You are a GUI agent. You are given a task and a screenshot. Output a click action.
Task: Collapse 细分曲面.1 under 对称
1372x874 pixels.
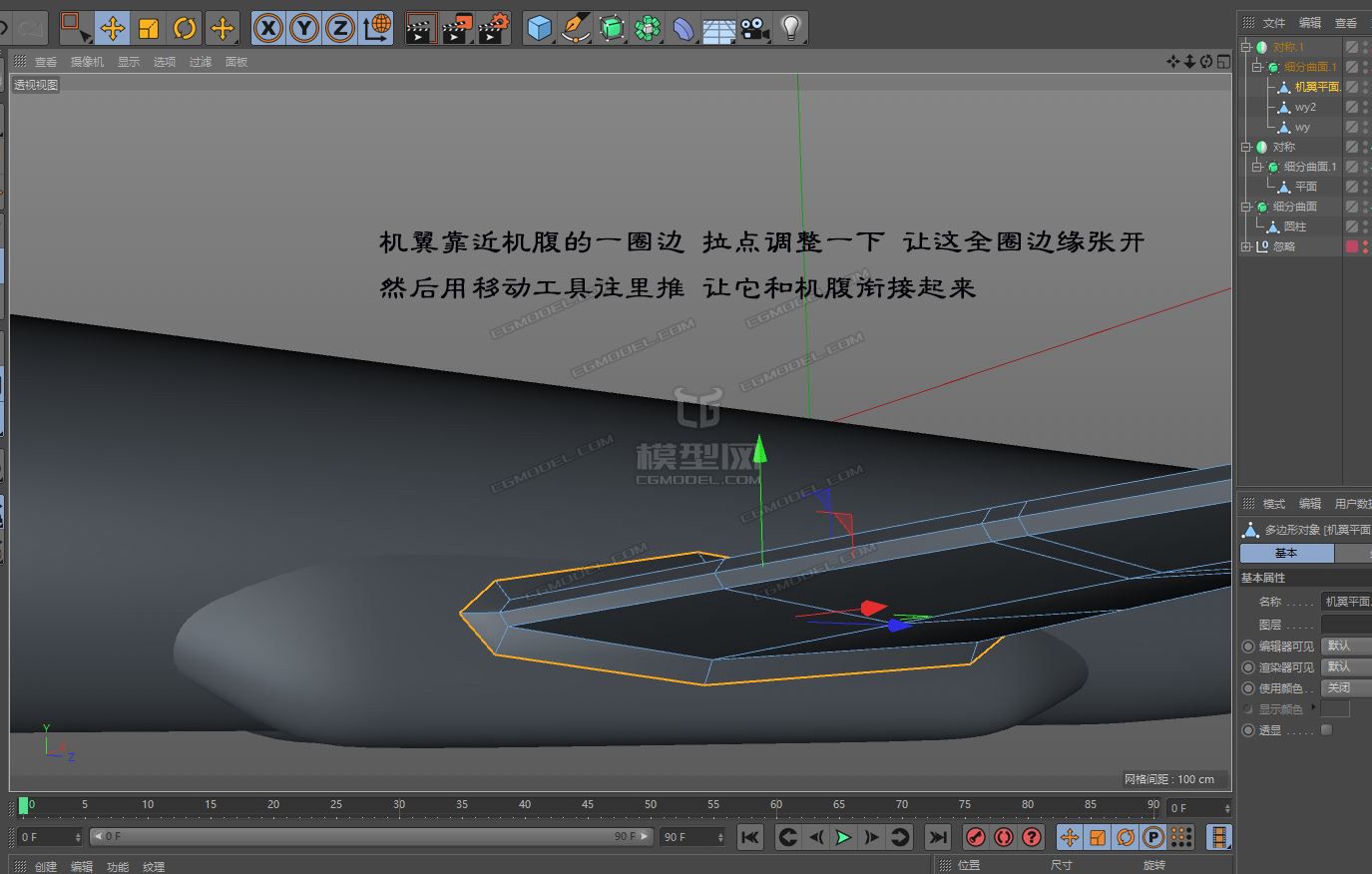pos(1257,167)
